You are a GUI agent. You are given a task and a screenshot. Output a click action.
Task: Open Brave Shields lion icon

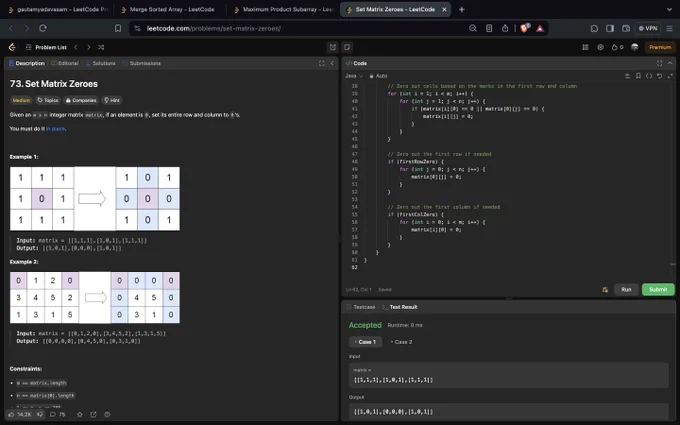point(524,29)
